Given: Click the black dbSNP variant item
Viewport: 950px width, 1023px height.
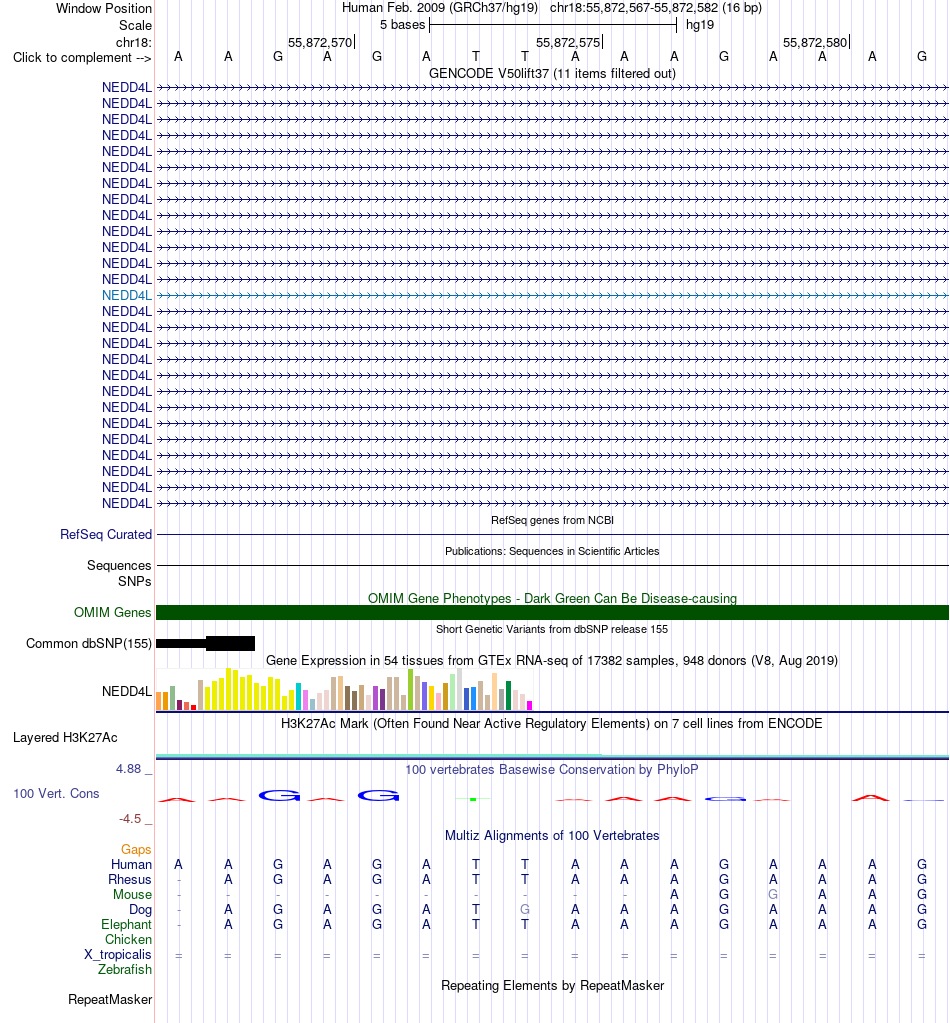Looking at the screenshot, I should pyautogui.click(x=206, y=644).
